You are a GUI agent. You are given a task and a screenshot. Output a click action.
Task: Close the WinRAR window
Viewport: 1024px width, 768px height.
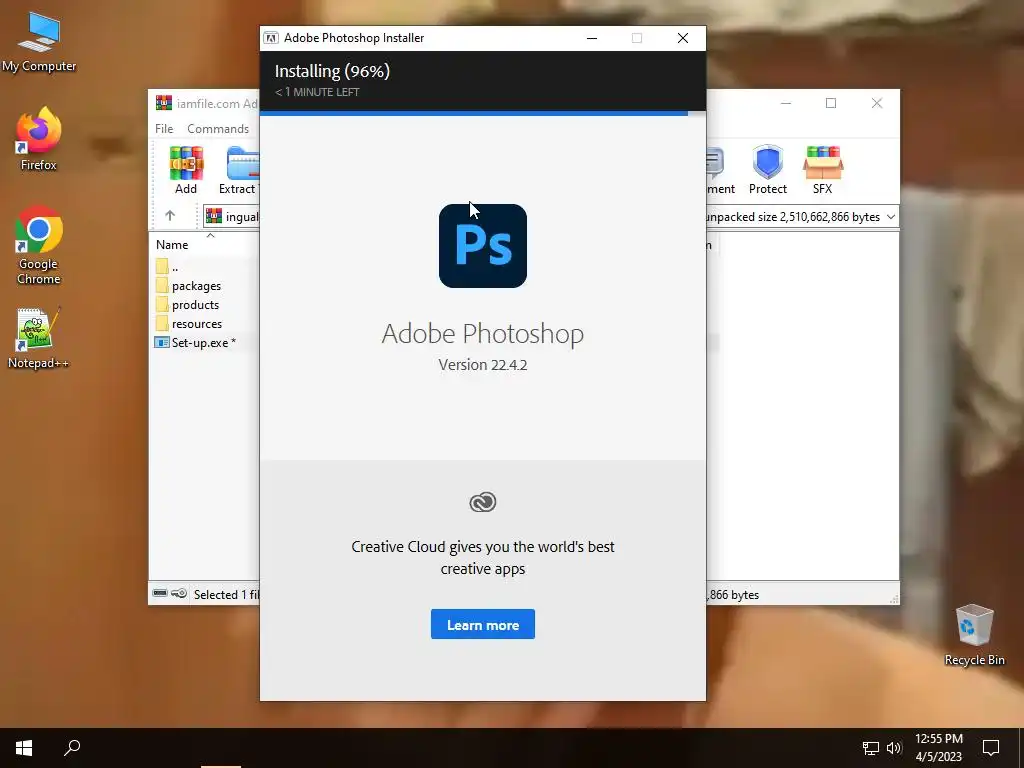click(876, 103)
